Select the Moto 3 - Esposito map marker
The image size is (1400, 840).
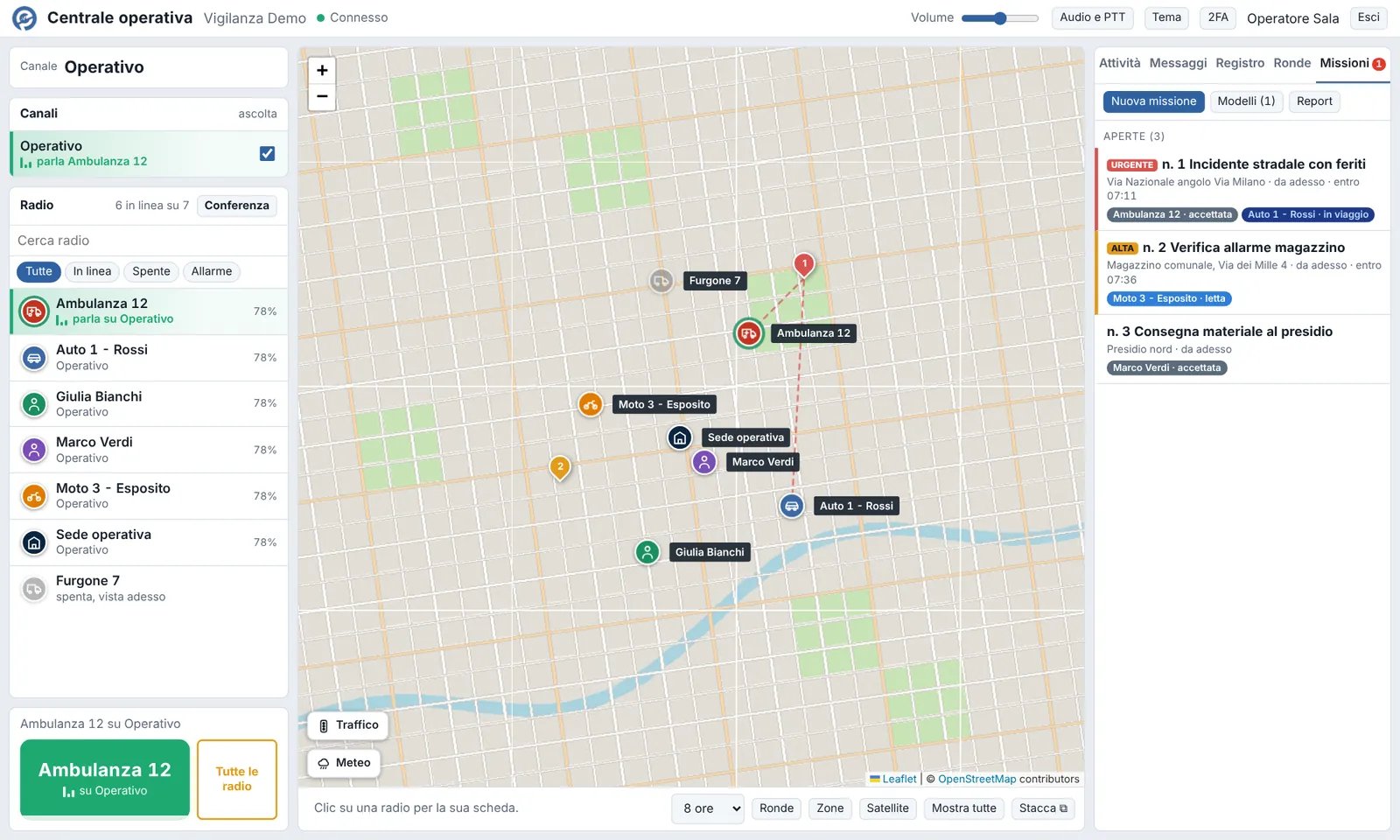coord(591,404)
